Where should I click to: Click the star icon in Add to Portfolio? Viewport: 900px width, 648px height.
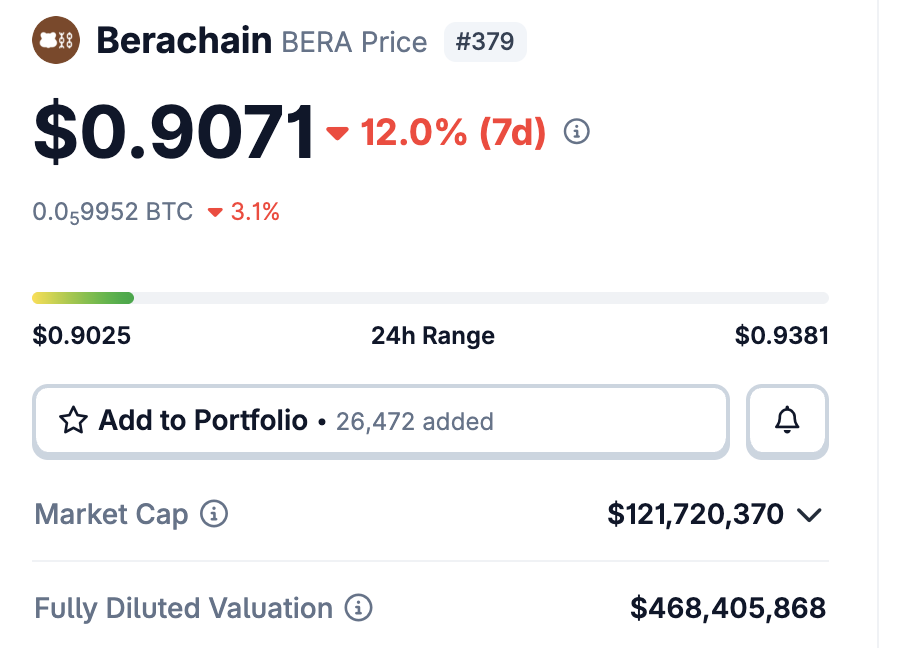tap(74, 421)
